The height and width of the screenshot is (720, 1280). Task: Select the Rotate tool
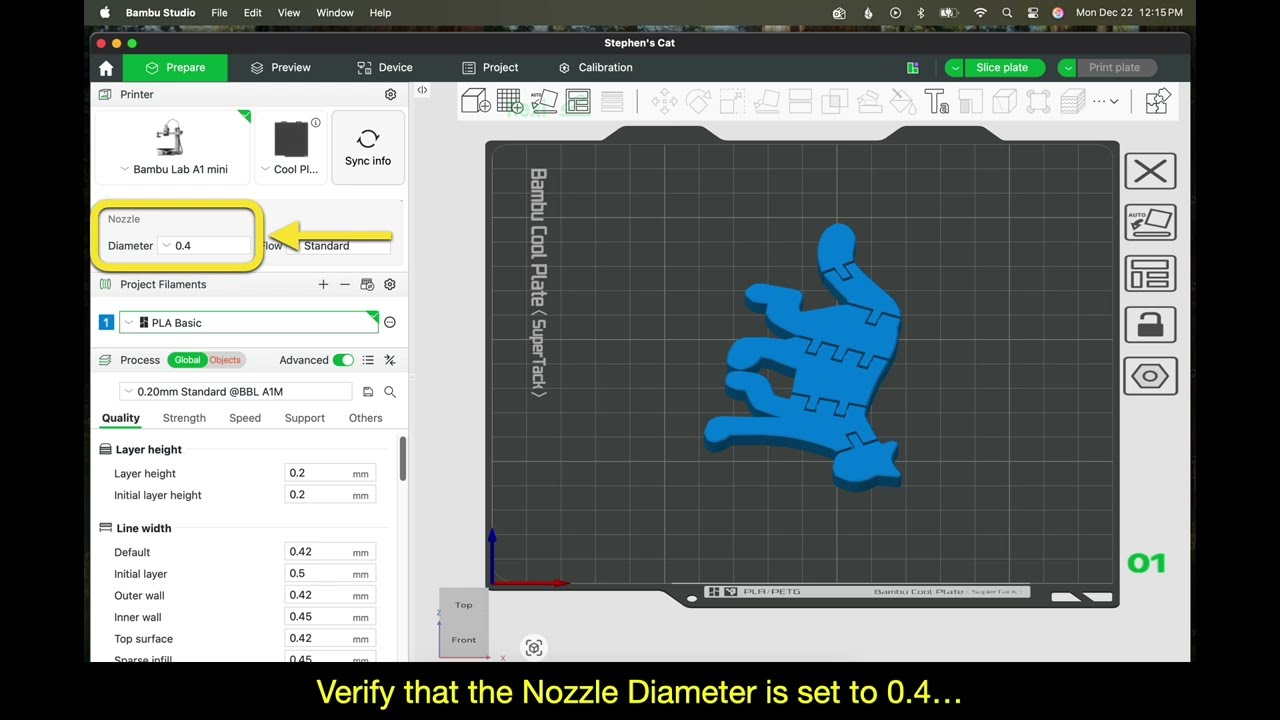coord(698,101)
